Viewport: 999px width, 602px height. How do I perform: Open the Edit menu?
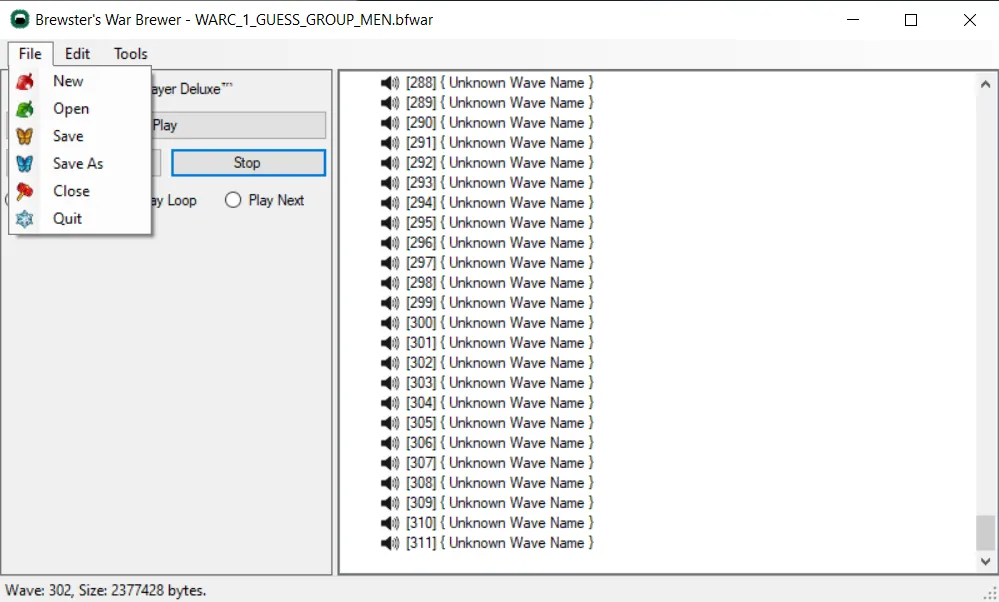(77, 54)
